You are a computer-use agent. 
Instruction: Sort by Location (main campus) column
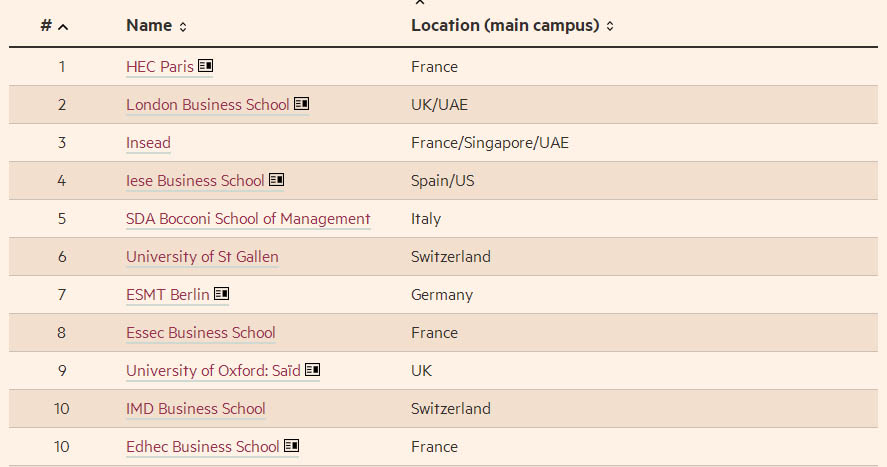(x=513, y=25)
